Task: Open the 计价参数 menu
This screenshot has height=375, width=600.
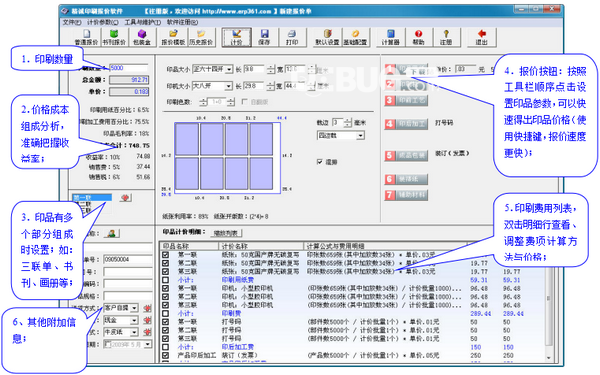Action: coord(103,22)
